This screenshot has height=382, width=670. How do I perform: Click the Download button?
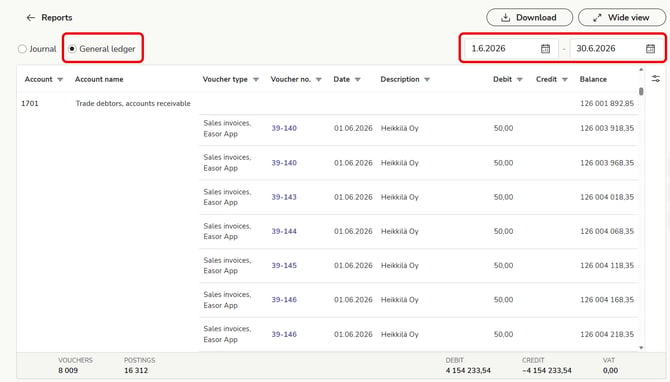point(529,18)
